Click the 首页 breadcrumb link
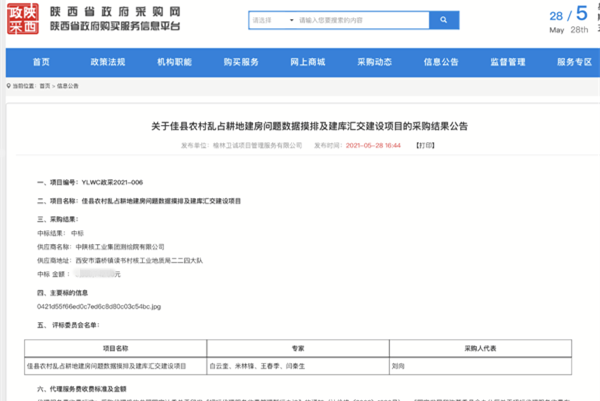 45,87
